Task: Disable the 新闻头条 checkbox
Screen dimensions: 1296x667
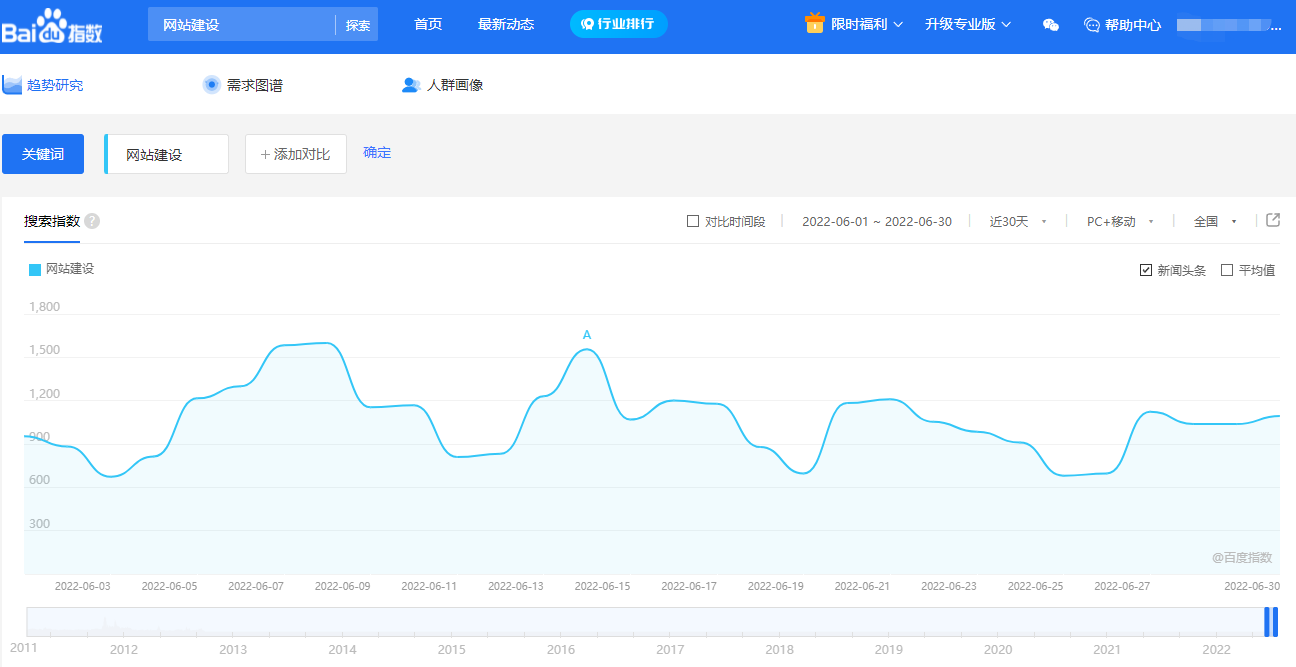Action: point(1145,269)
